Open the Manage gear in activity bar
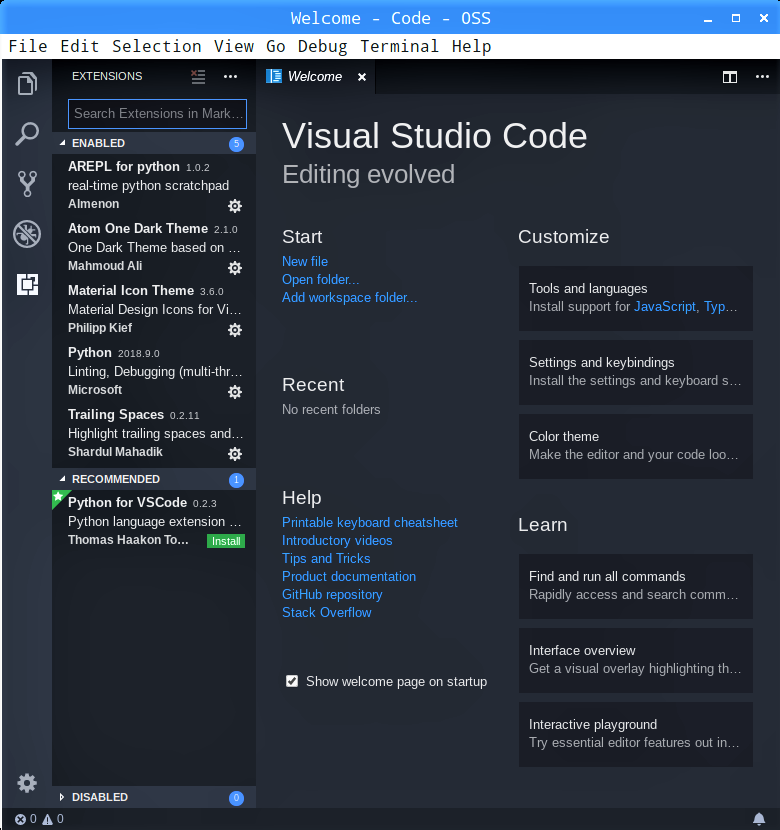The image size is (780, 830). coord(27,783)
